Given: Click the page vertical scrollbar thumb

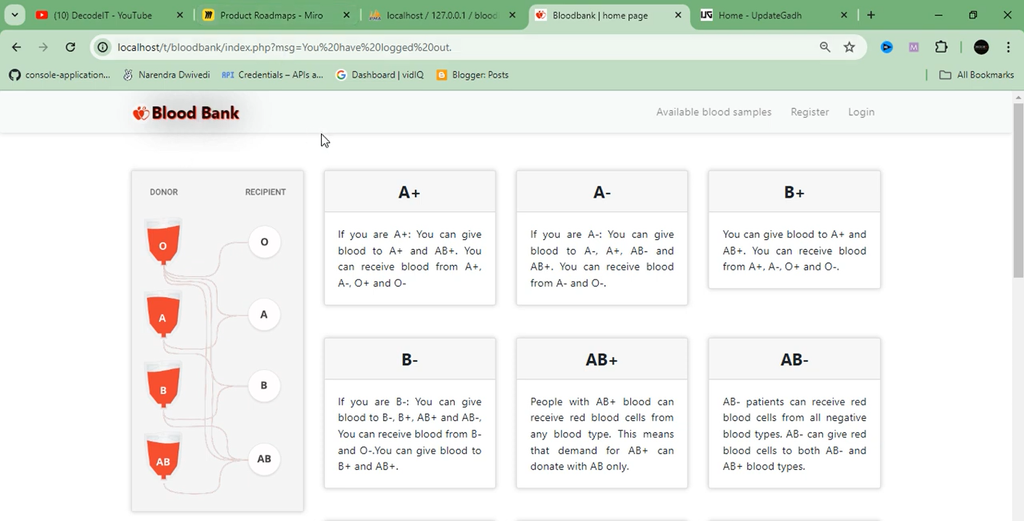Looking at the screenshot, I should click(1017, 189).
